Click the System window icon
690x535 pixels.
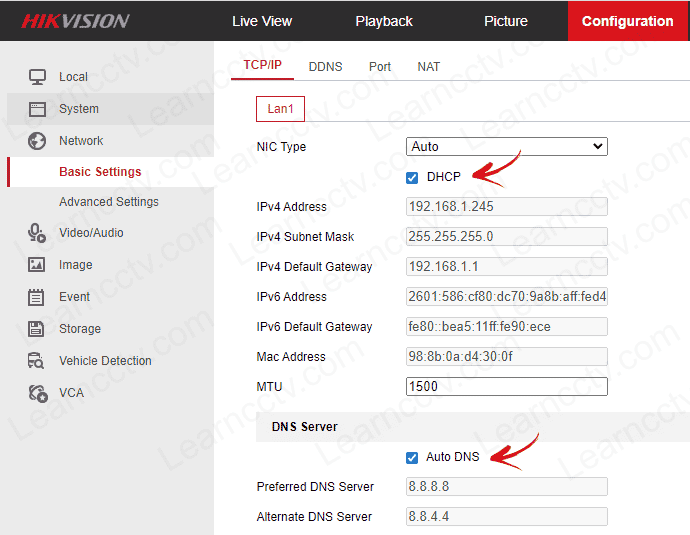[37, 109]
